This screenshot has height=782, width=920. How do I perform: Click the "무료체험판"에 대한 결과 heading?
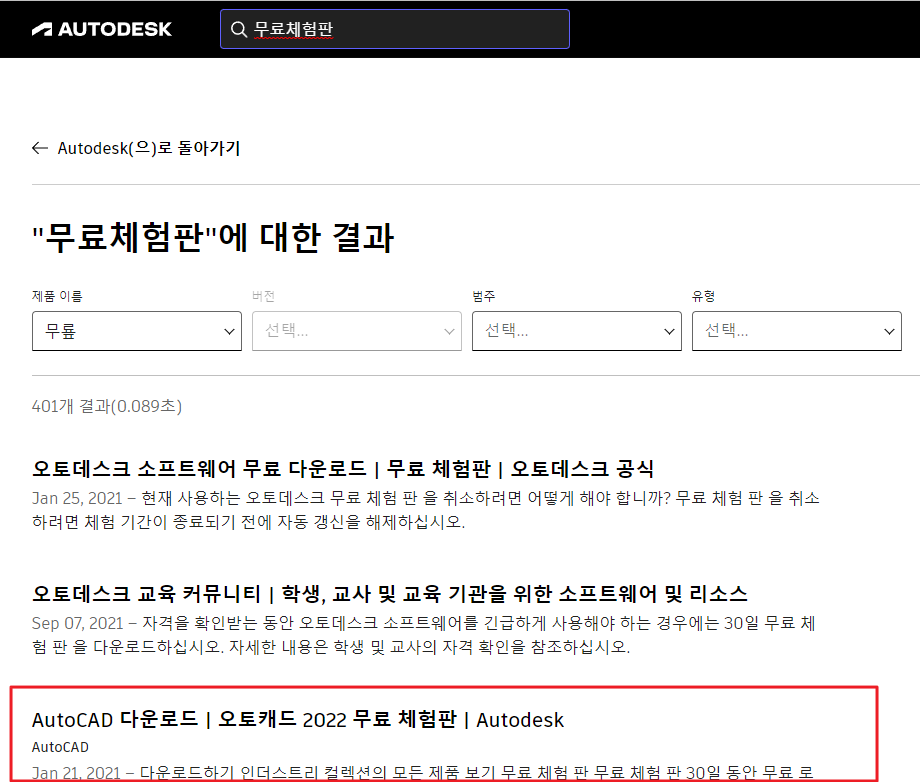212,238
